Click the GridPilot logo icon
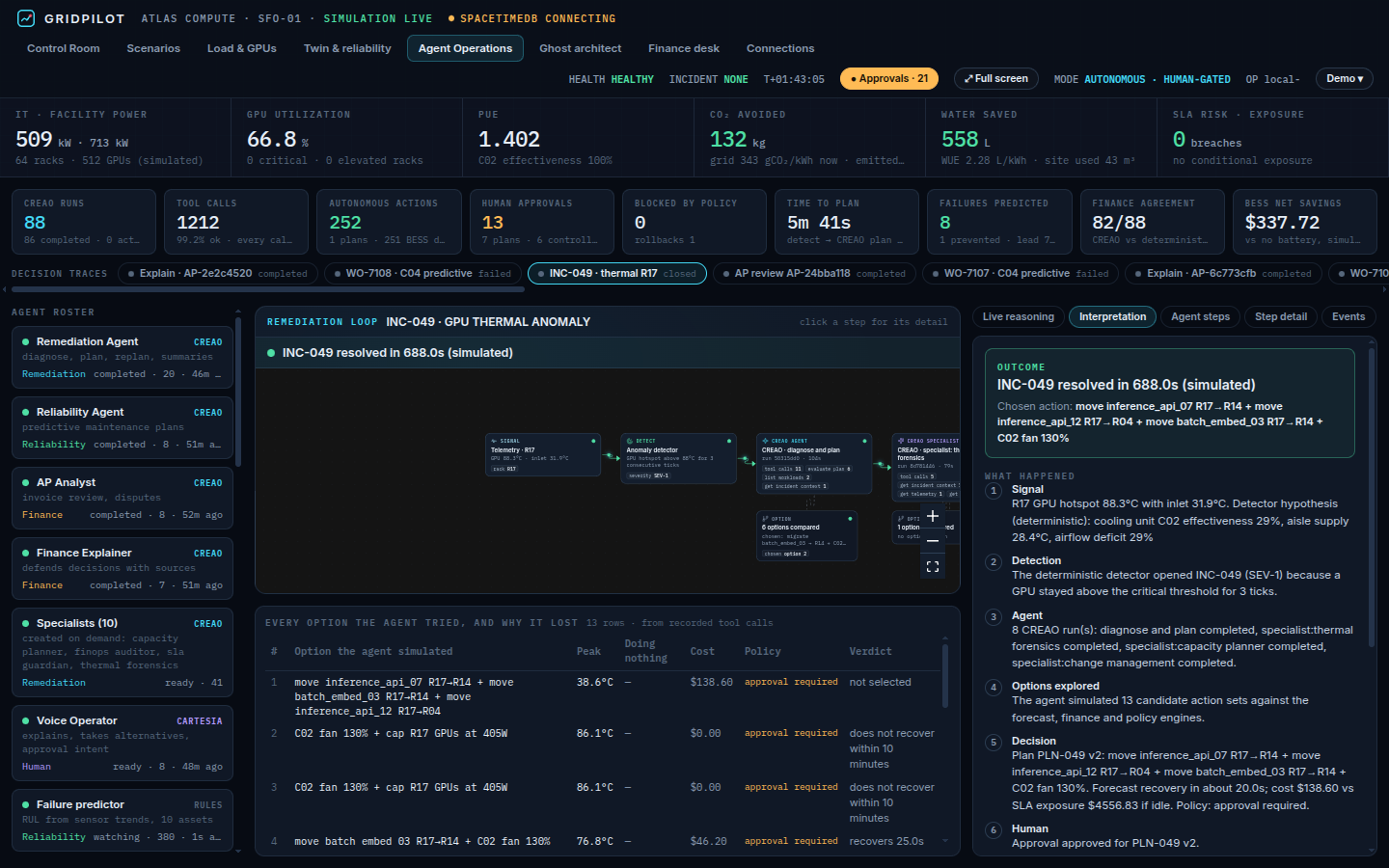 pyautogui.click(x=26, y=18)
